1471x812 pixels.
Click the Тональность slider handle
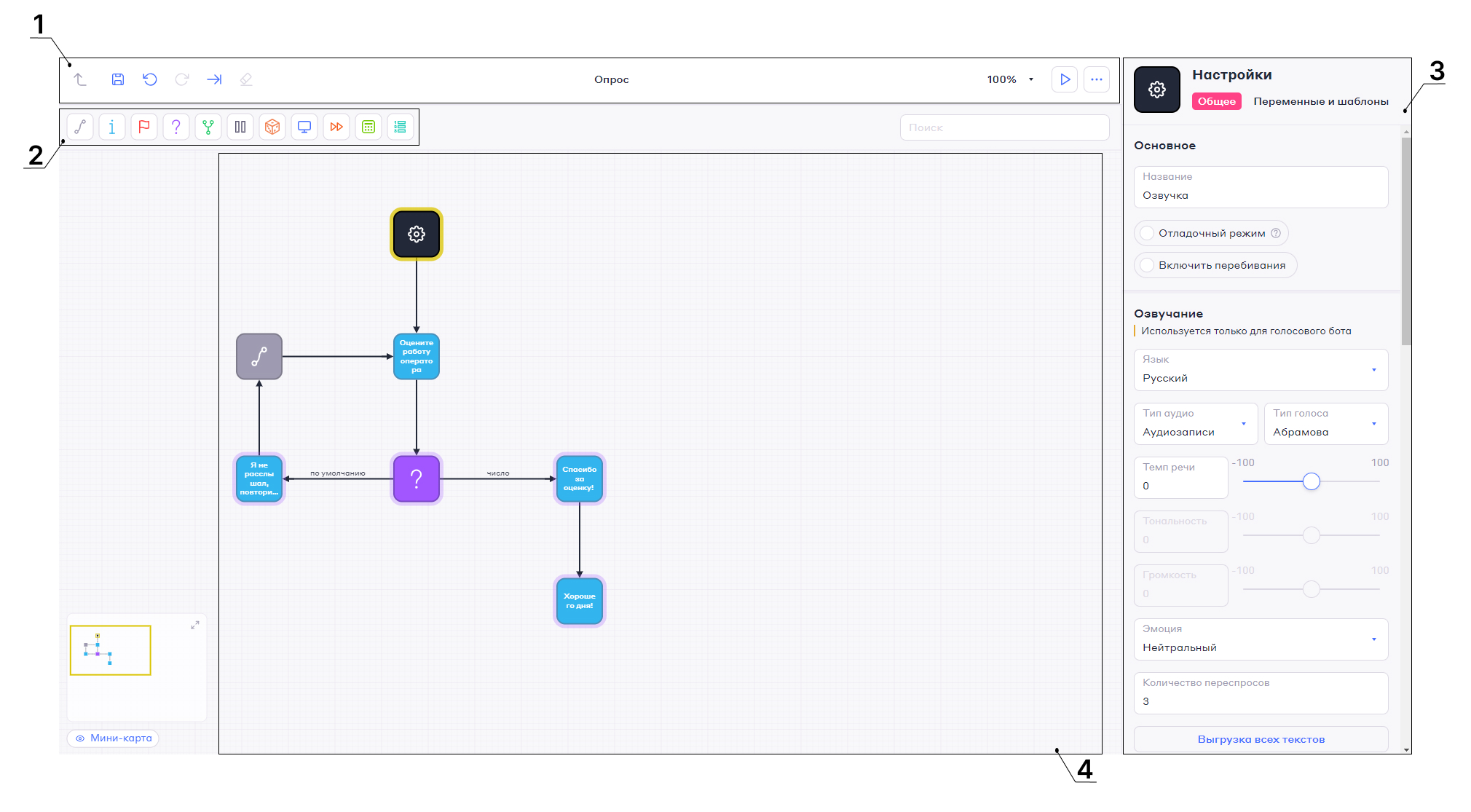[1312, 535]
